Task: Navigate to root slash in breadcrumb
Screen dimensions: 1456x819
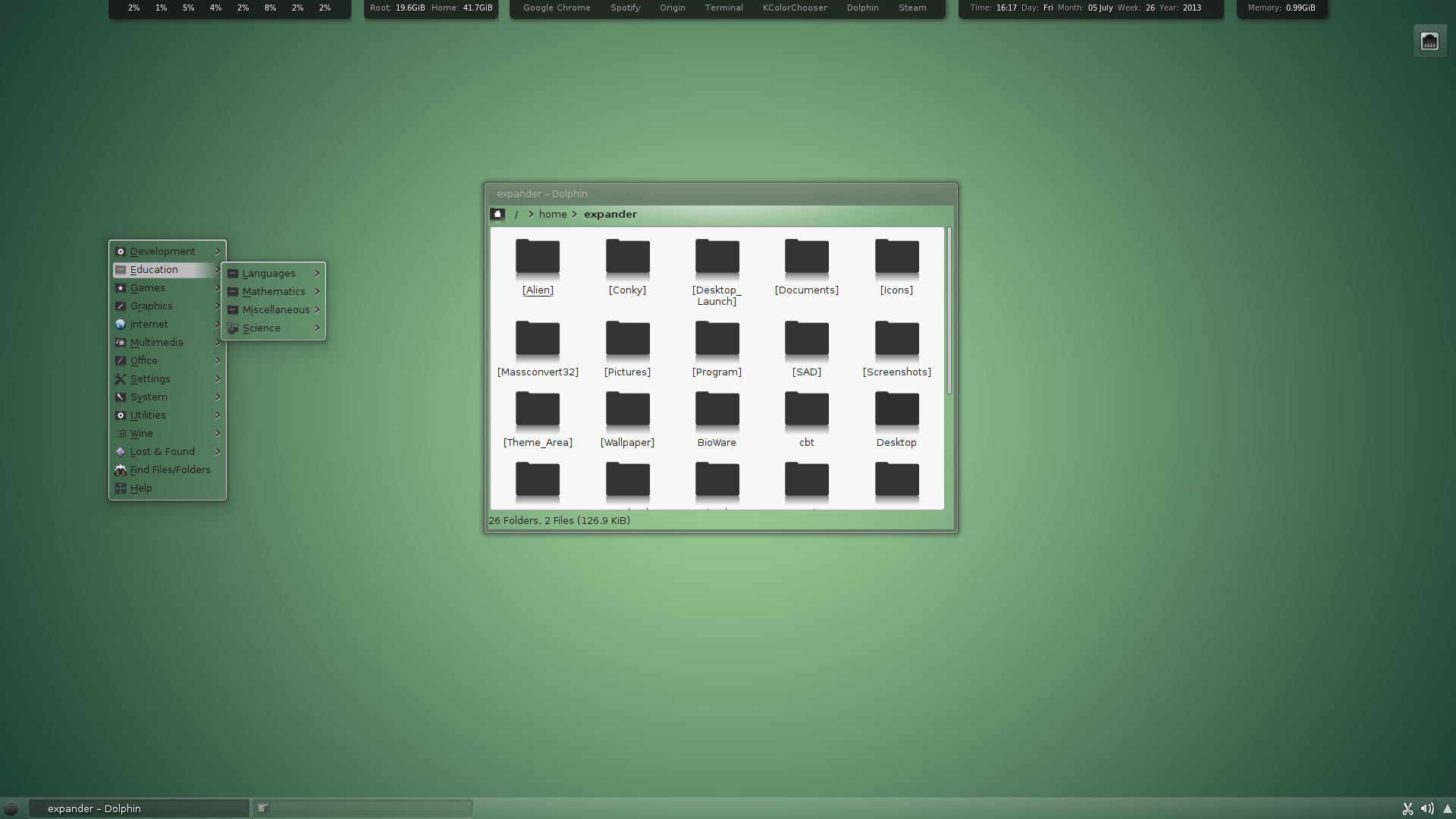Action: 516,215
